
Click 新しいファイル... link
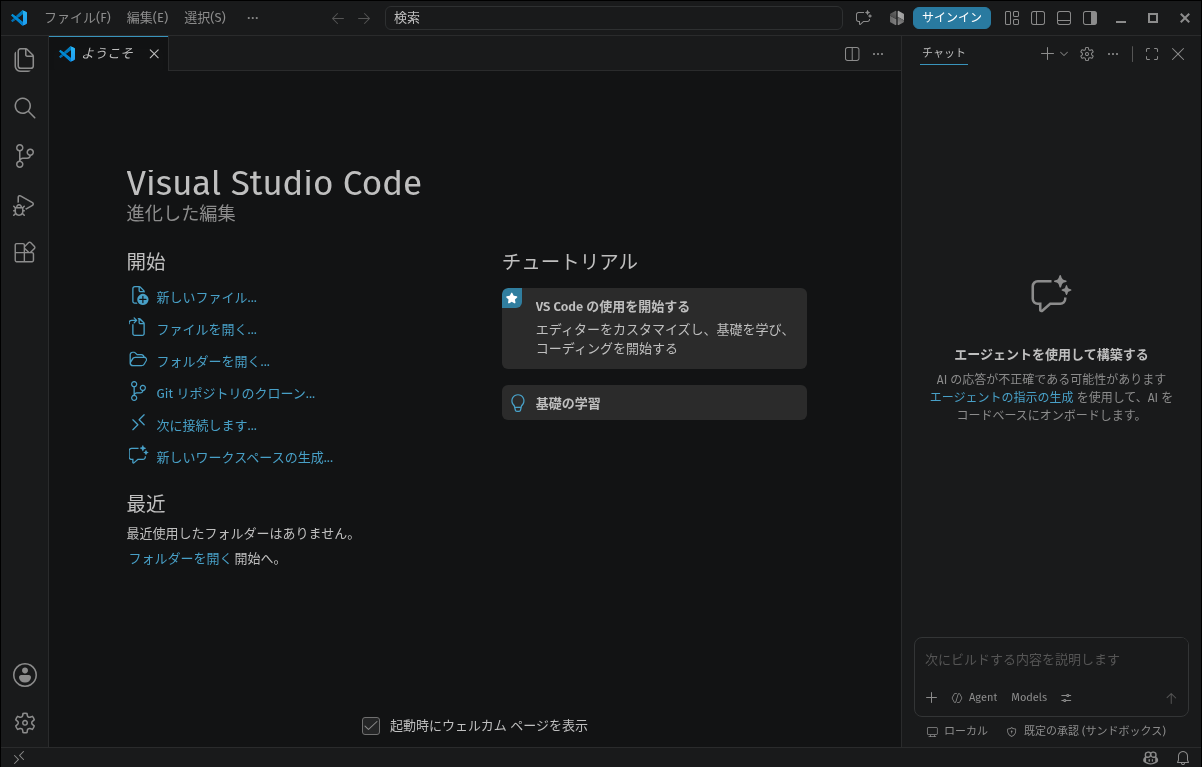(x=206, y=297)
